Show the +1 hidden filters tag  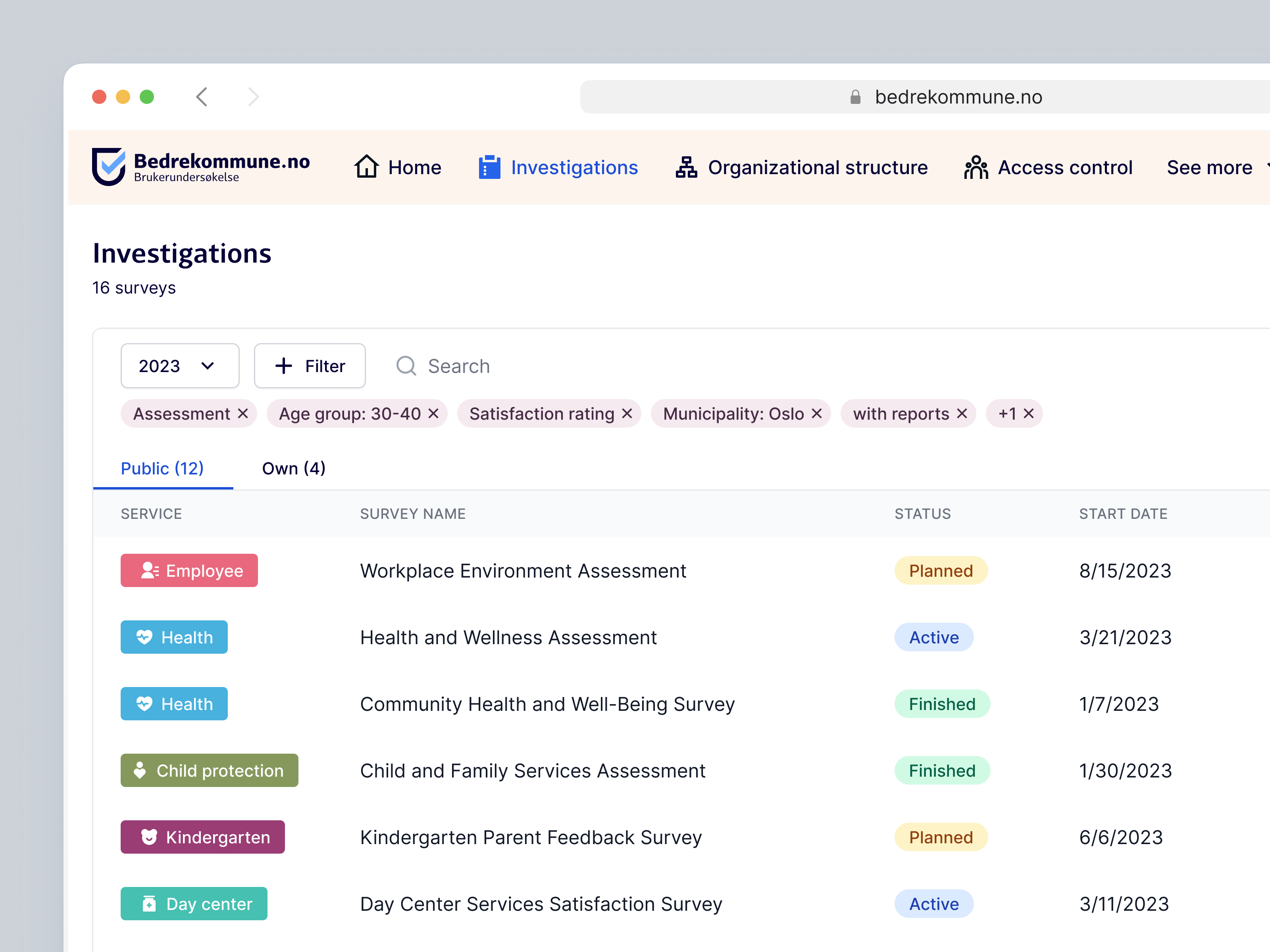point(1014,413)
